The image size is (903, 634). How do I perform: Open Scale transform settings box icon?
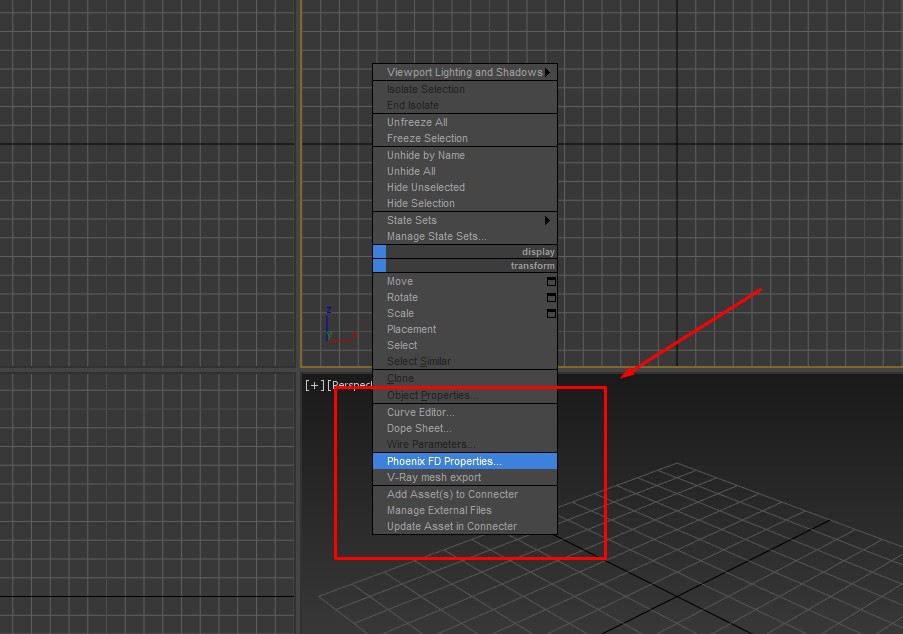coord(551,314)
